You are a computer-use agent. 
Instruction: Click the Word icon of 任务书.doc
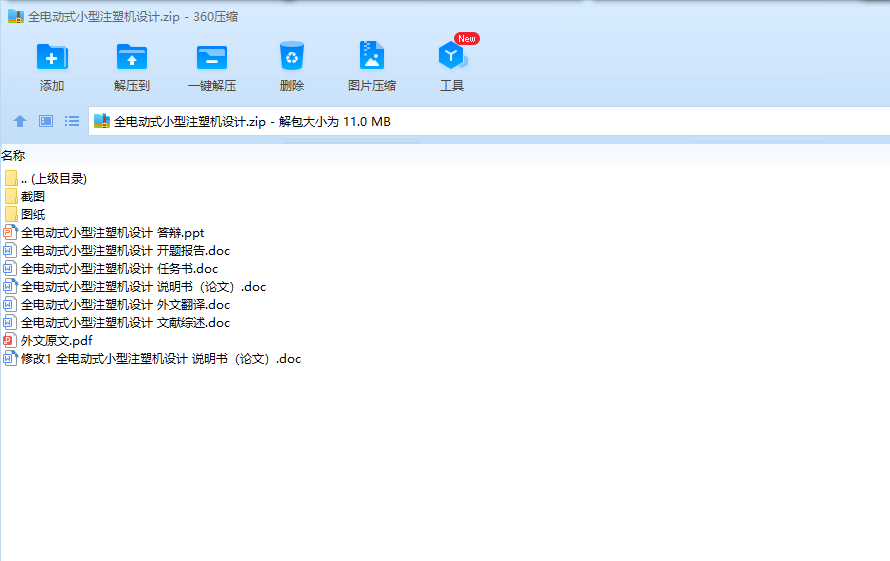(10, 269)
